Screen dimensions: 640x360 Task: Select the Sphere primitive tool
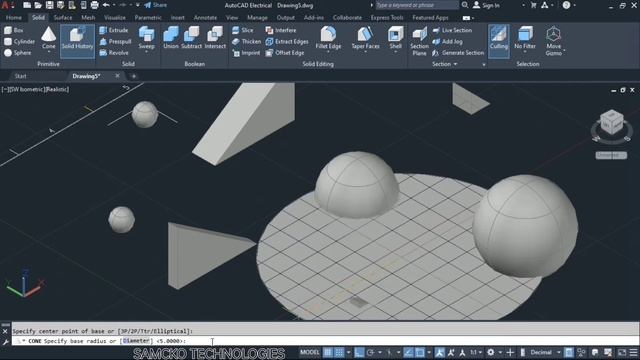tap(18, 53)
